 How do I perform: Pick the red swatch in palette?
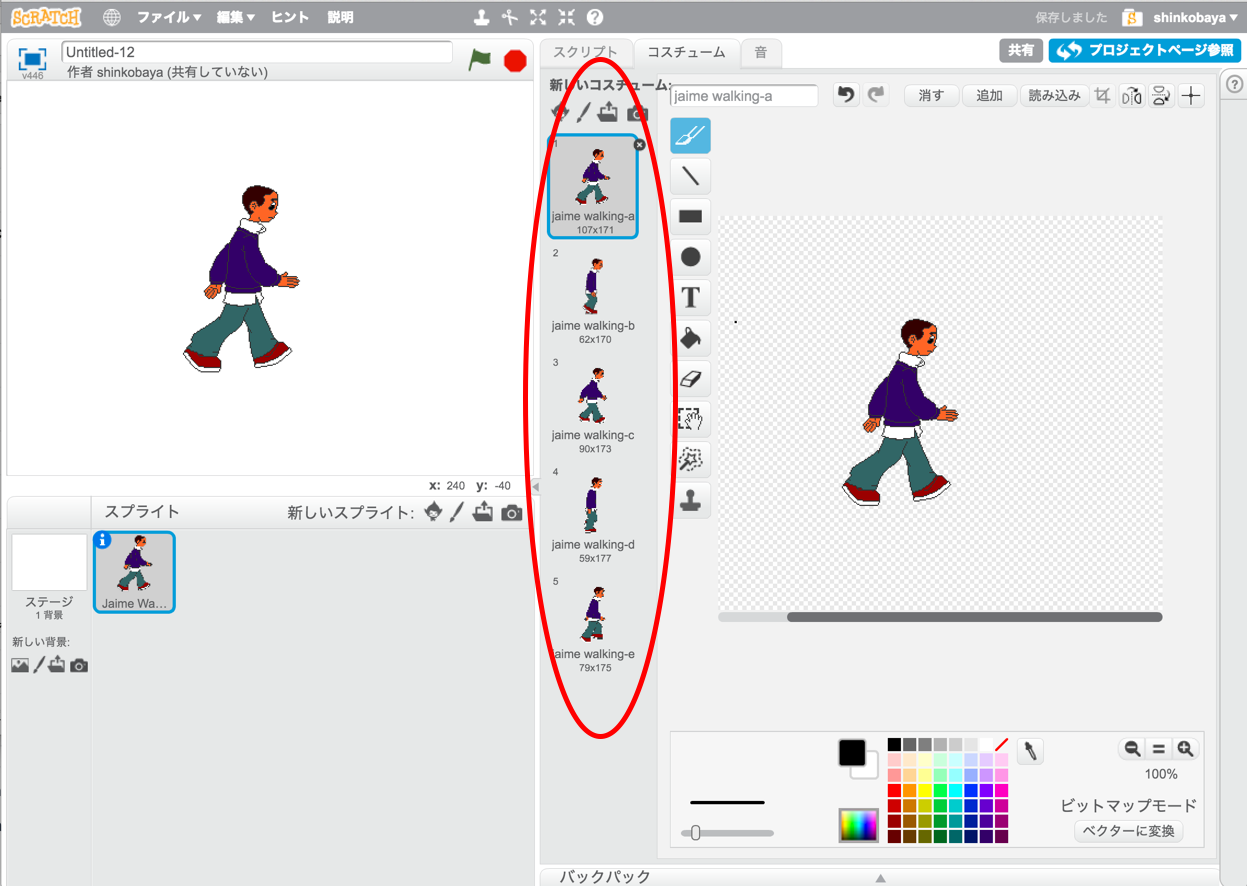(894, 790)
